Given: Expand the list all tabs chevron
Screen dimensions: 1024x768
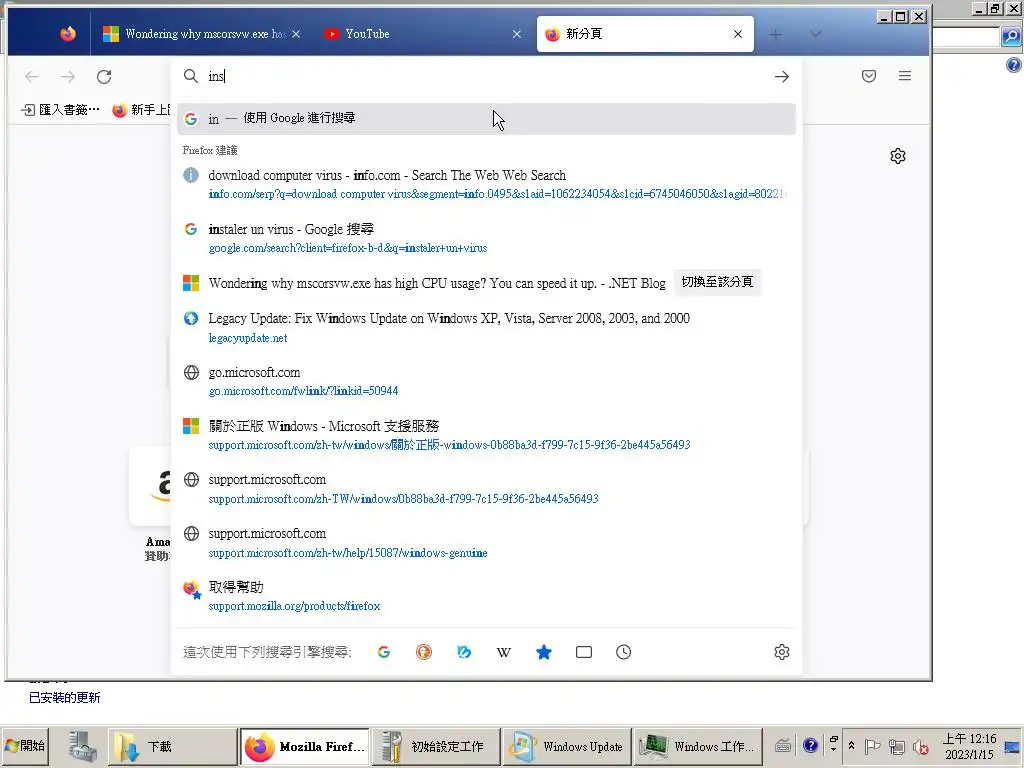Looking at the screenshot, I should [x=816, y=34].
